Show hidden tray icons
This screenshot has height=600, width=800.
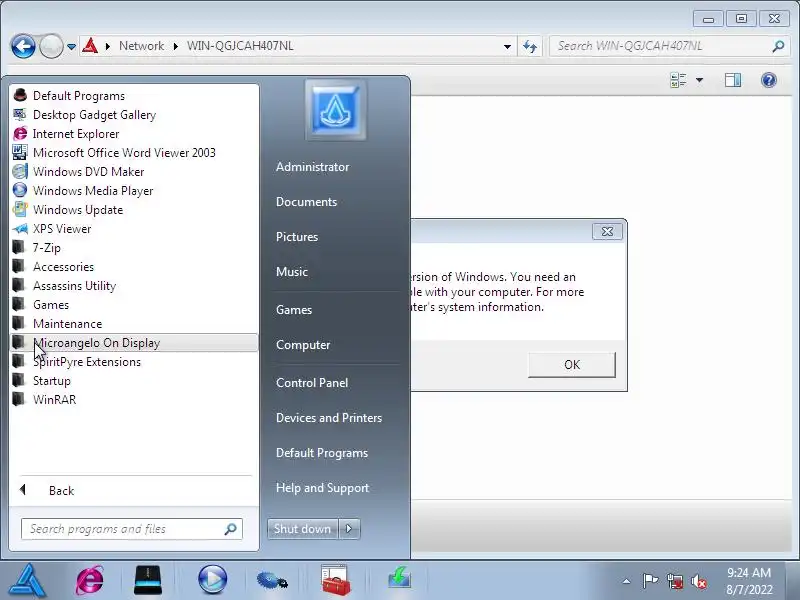626,581
